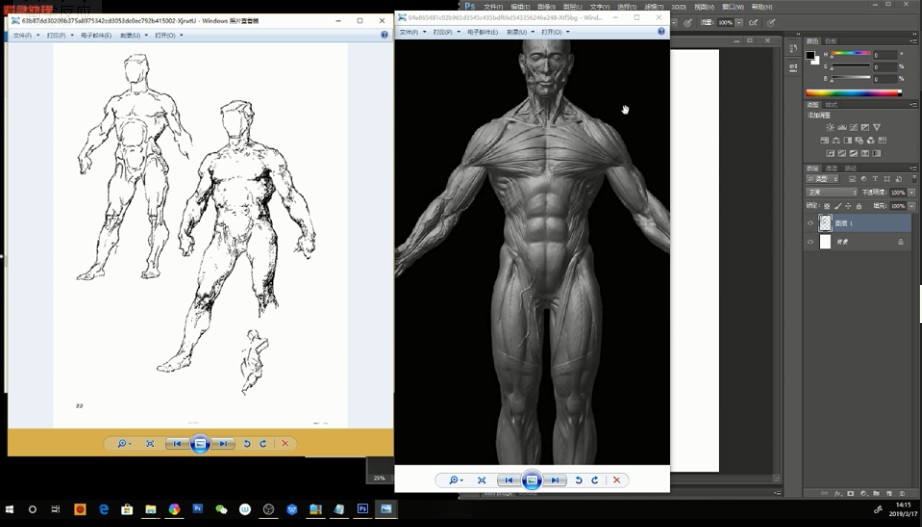Viewport: 922px width, 527px height.
Task: Click the foreground color swatch
Action: click(x=810, y=55)
